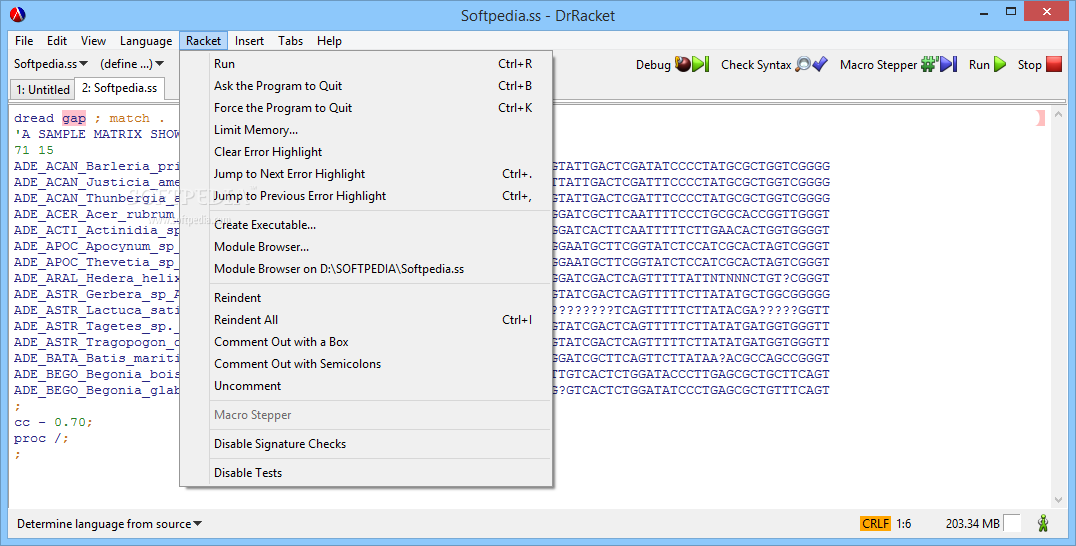The width and height of the screenshot is (1076, 546).
Task: Open the Tabs menu
Action: (290, 40)
